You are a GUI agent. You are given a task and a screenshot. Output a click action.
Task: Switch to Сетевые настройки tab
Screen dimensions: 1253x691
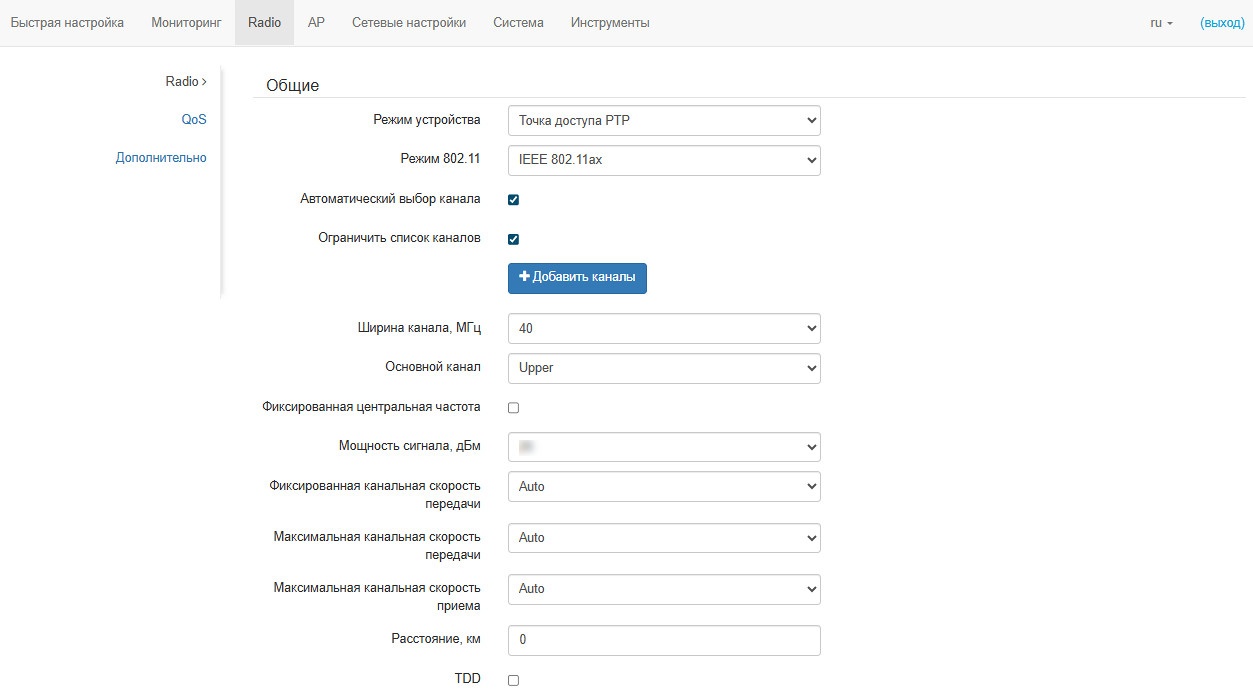coord(408,23)
